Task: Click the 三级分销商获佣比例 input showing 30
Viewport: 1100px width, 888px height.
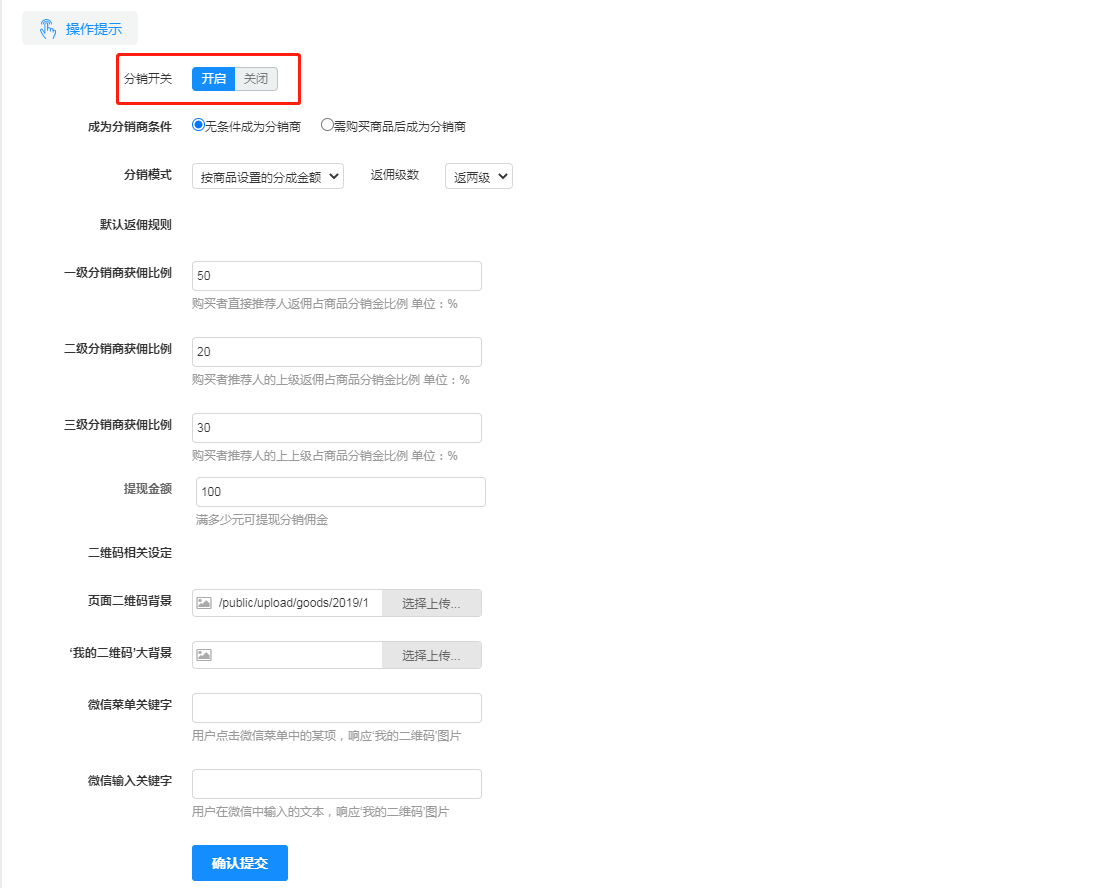Action: point(336,427)
